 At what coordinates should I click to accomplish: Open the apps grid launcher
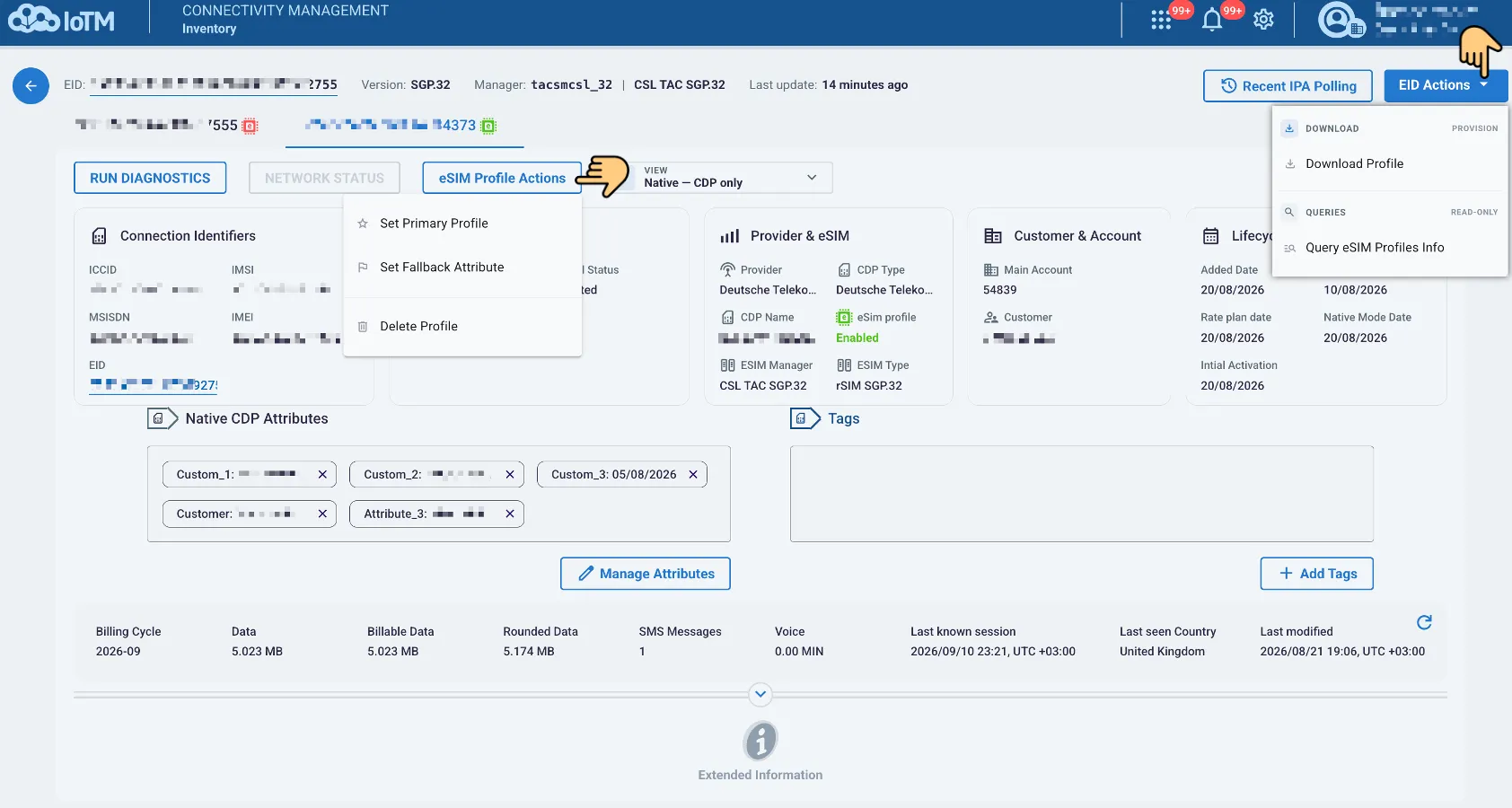click(1161, 20)
